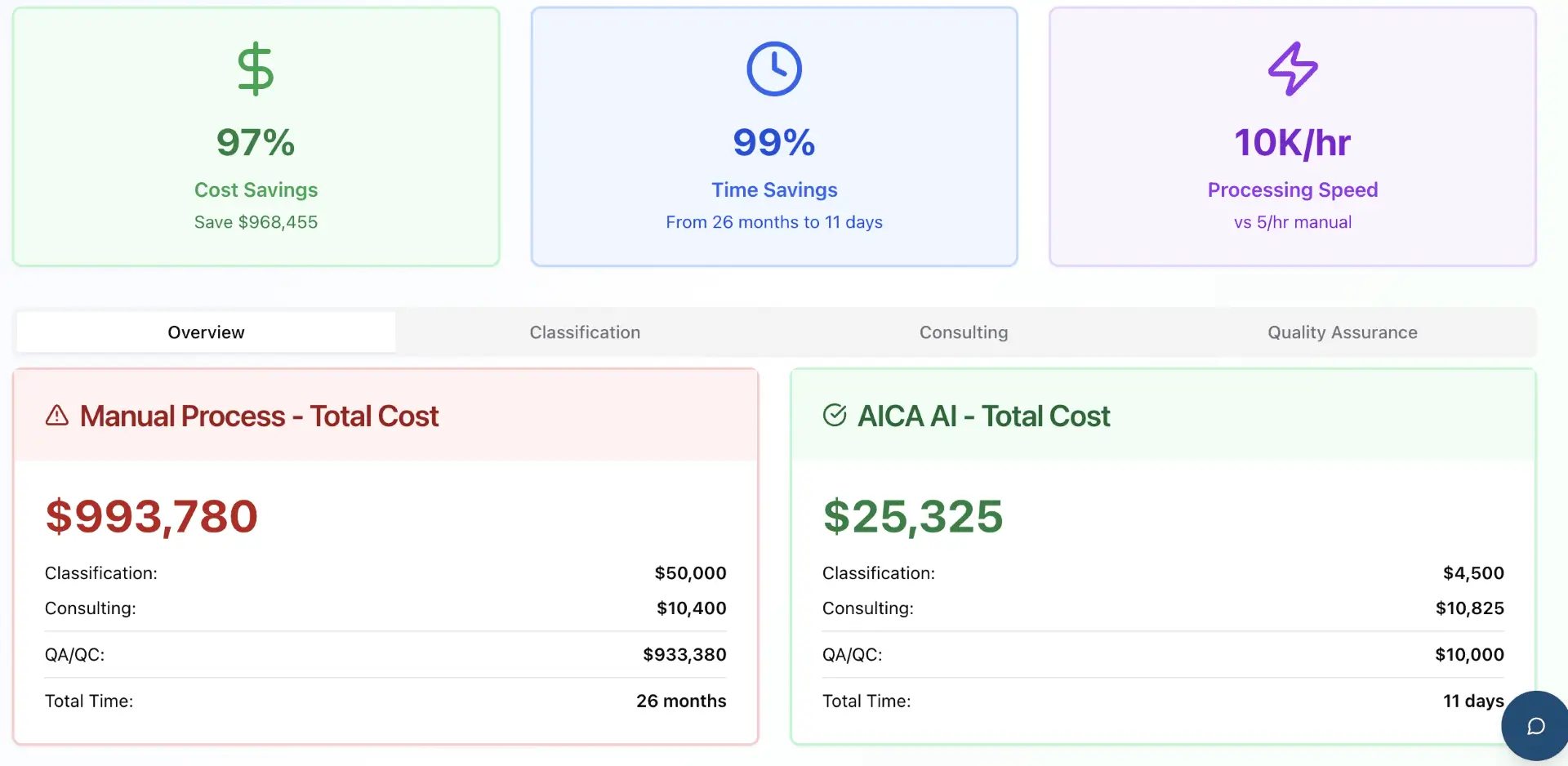Screen dimensions: 1568x766
Task: Click the green checkmark circle icon beside AICA AI
Action: coord(834,416)
